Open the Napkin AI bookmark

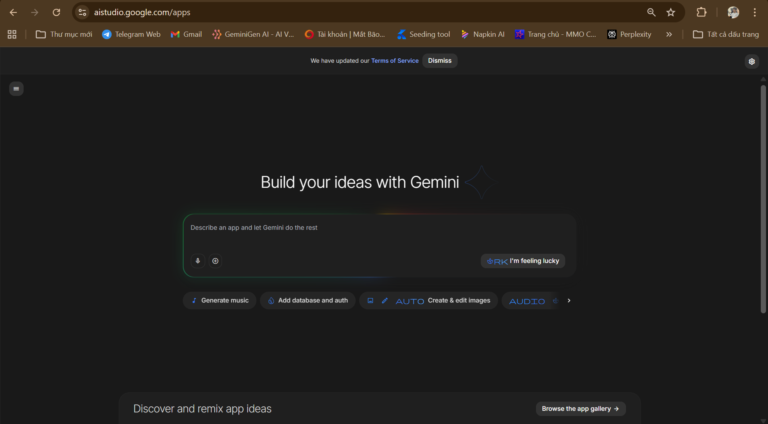[482, 34]
